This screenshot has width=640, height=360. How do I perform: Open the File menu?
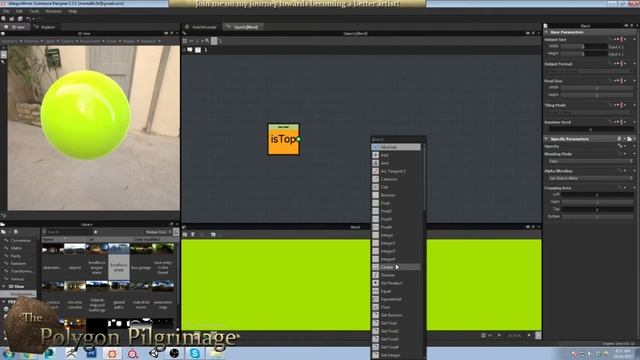tap(6, 11)
